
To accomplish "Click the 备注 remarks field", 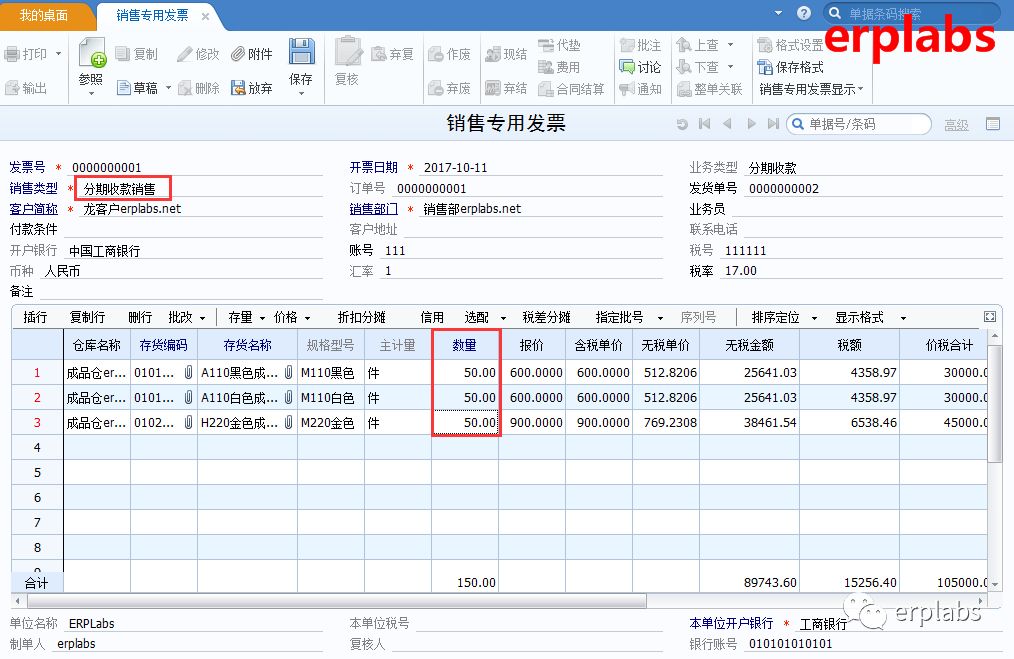I will point(182,292).
